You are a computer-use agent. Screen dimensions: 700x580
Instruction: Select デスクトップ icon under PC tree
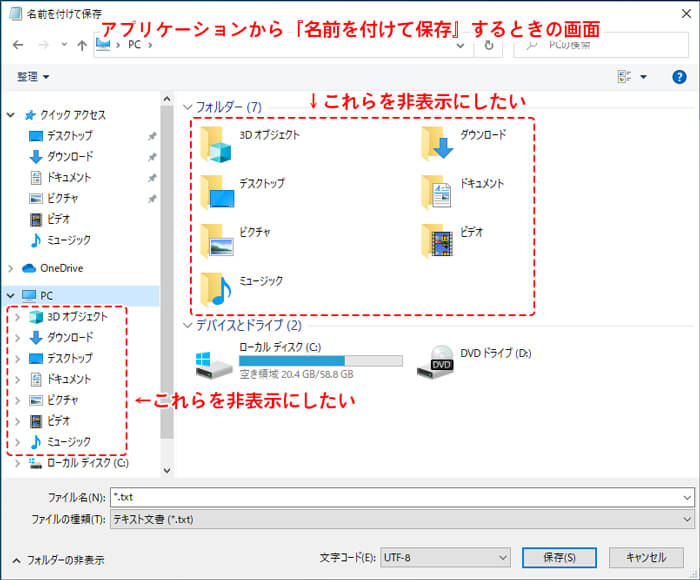[x=36, y=359]
